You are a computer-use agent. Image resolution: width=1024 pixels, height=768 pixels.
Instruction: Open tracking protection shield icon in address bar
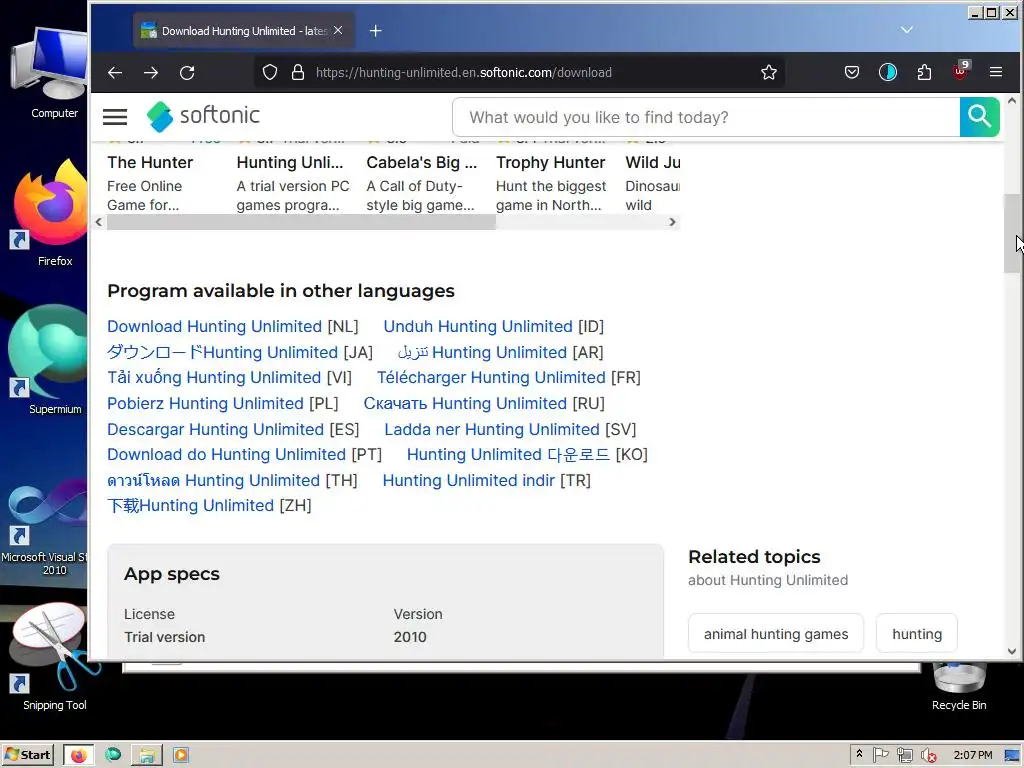click(270, 72)
